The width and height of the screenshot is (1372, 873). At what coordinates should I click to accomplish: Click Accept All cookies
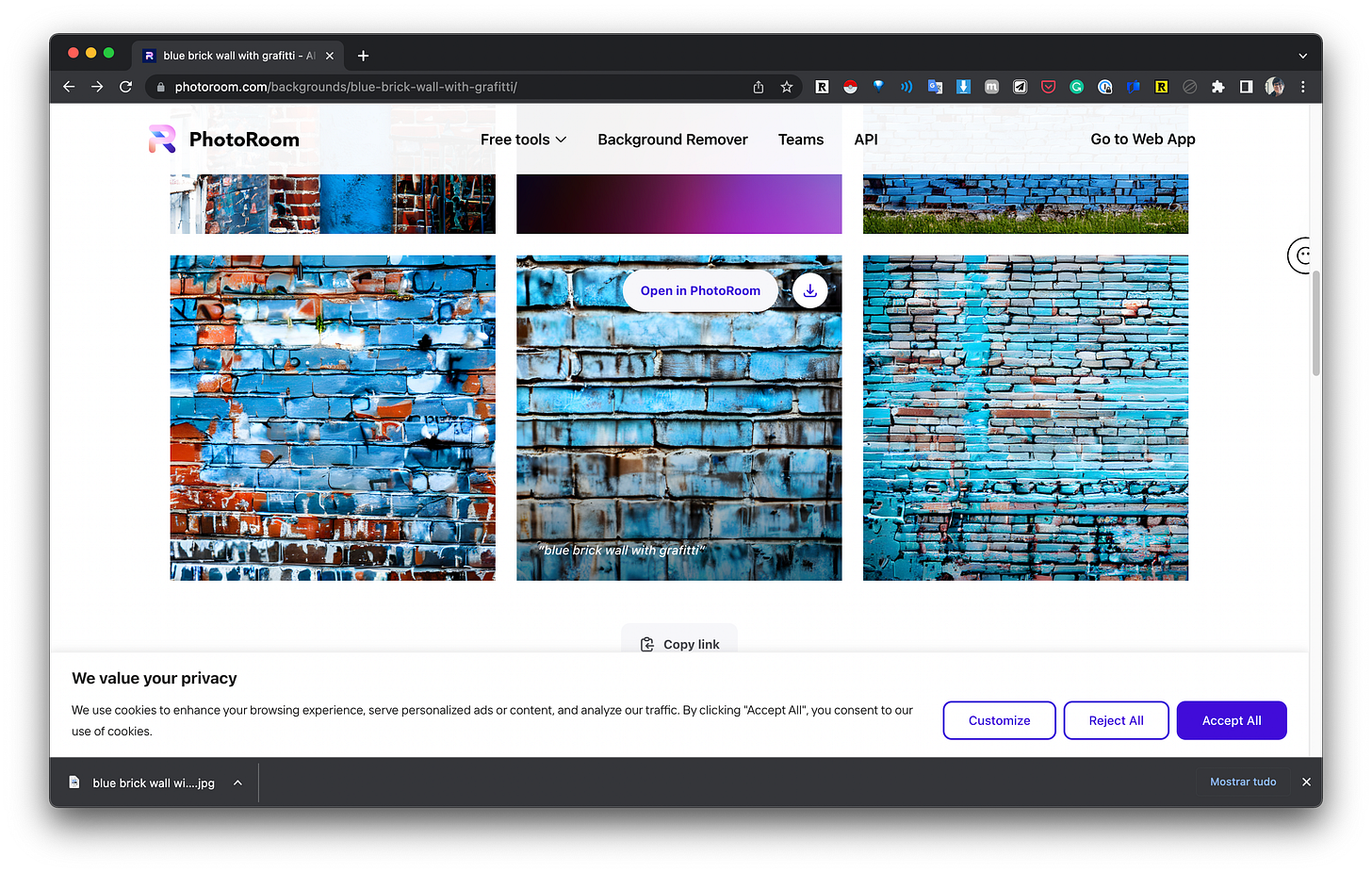(x=1232, y=720)
